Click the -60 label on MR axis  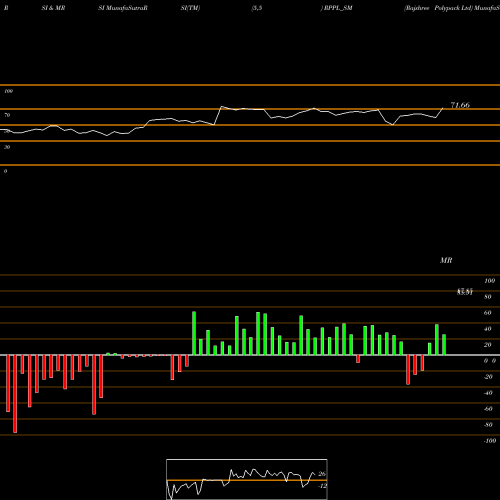488,409
